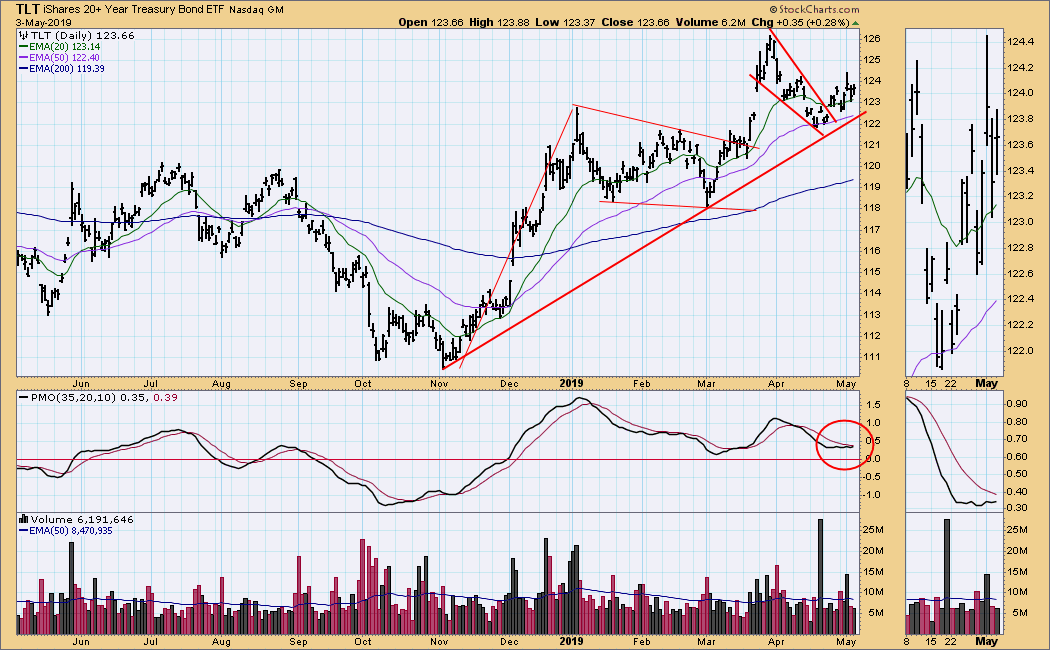Click the 'Low 123.37' header value
Viewport: 1050px width, 650px height.
click(565, 22)
